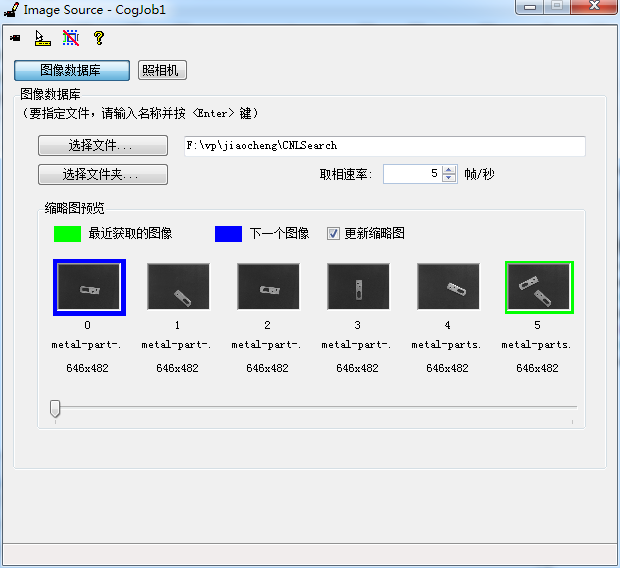Select thumbnail image 0

coord(89,287)
